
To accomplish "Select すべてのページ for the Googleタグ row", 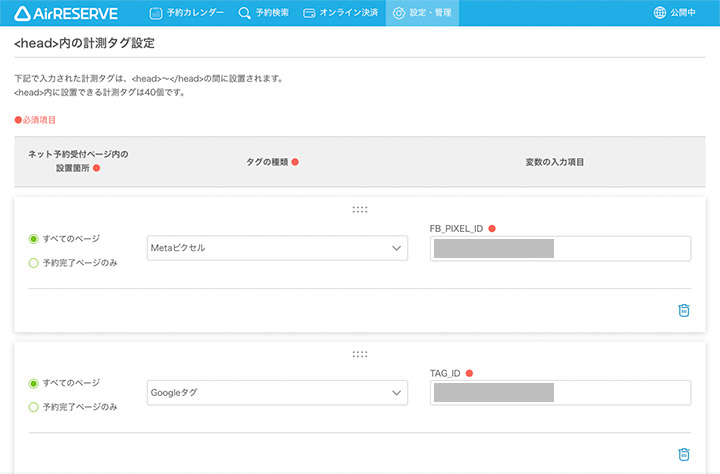I will 34,383.
